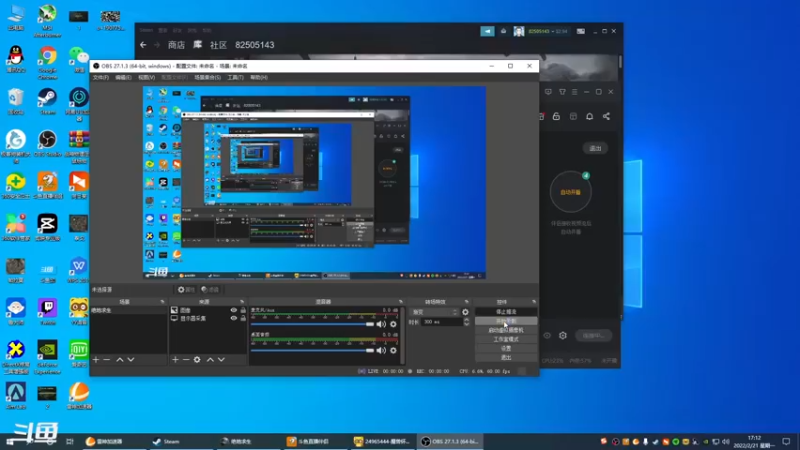The height and width of the screenshot is (450, 800).
Task: Increase the transition duration with the up stepper
Action: (x=466, y=320)
